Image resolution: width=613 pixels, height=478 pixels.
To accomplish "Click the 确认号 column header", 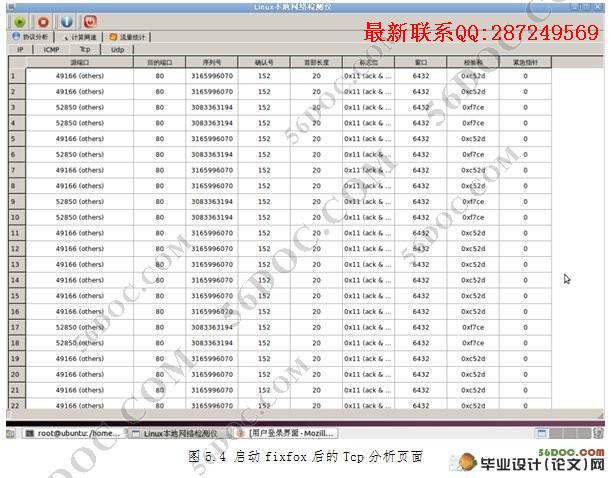I will [x=264, y=62].
